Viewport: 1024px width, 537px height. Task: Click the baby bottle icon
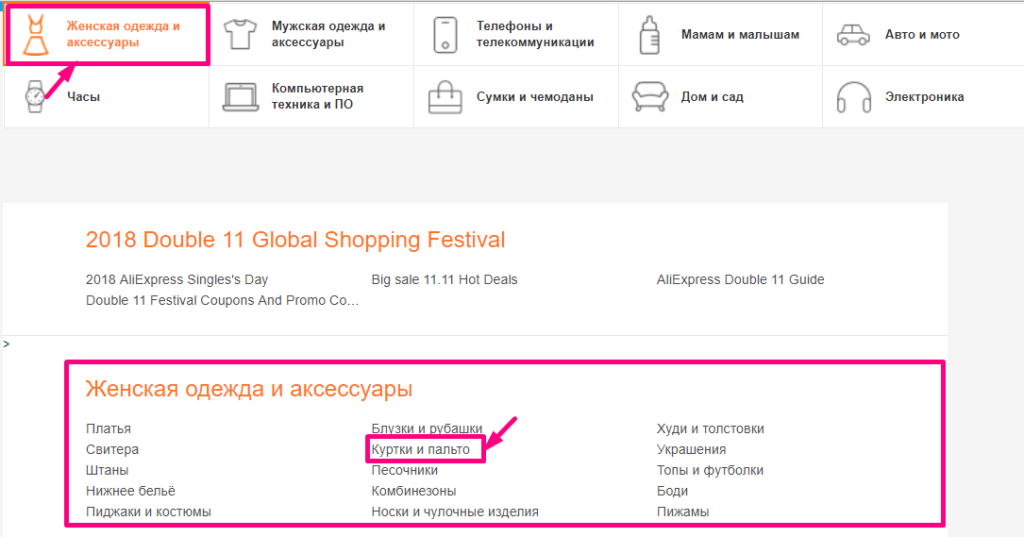(x=648, y=34)
